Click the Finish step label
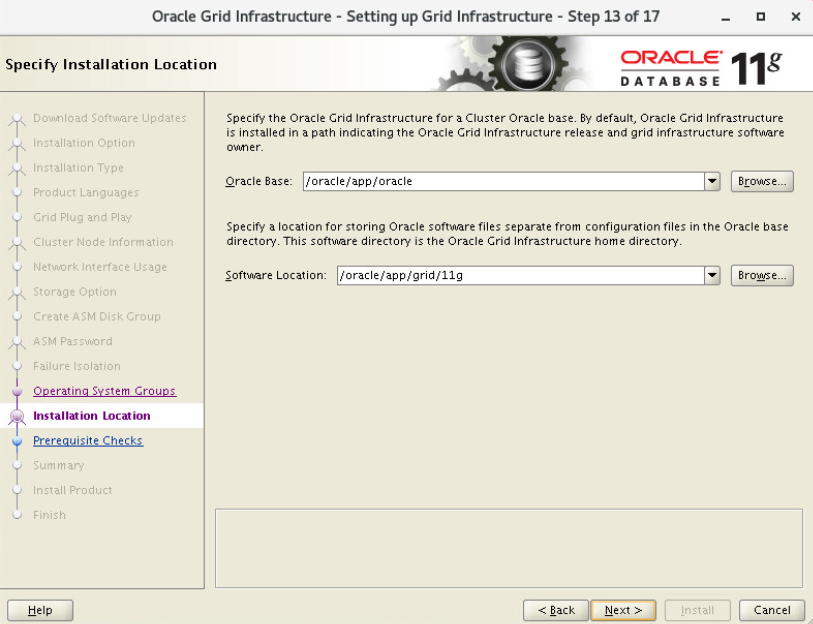813x624 pixels. tap(49, 515)
